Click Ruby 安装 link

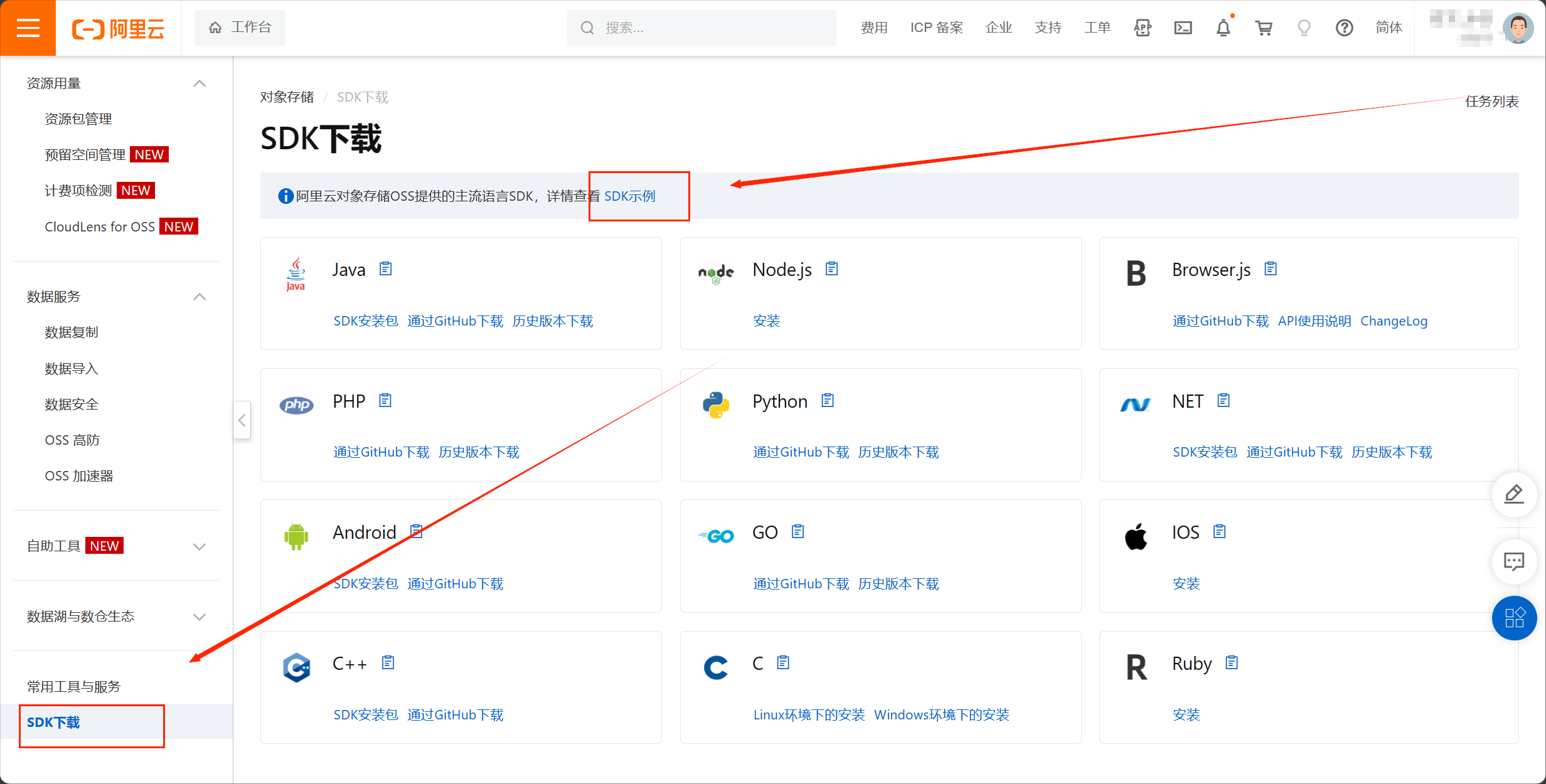click(x=1186, y=714)
